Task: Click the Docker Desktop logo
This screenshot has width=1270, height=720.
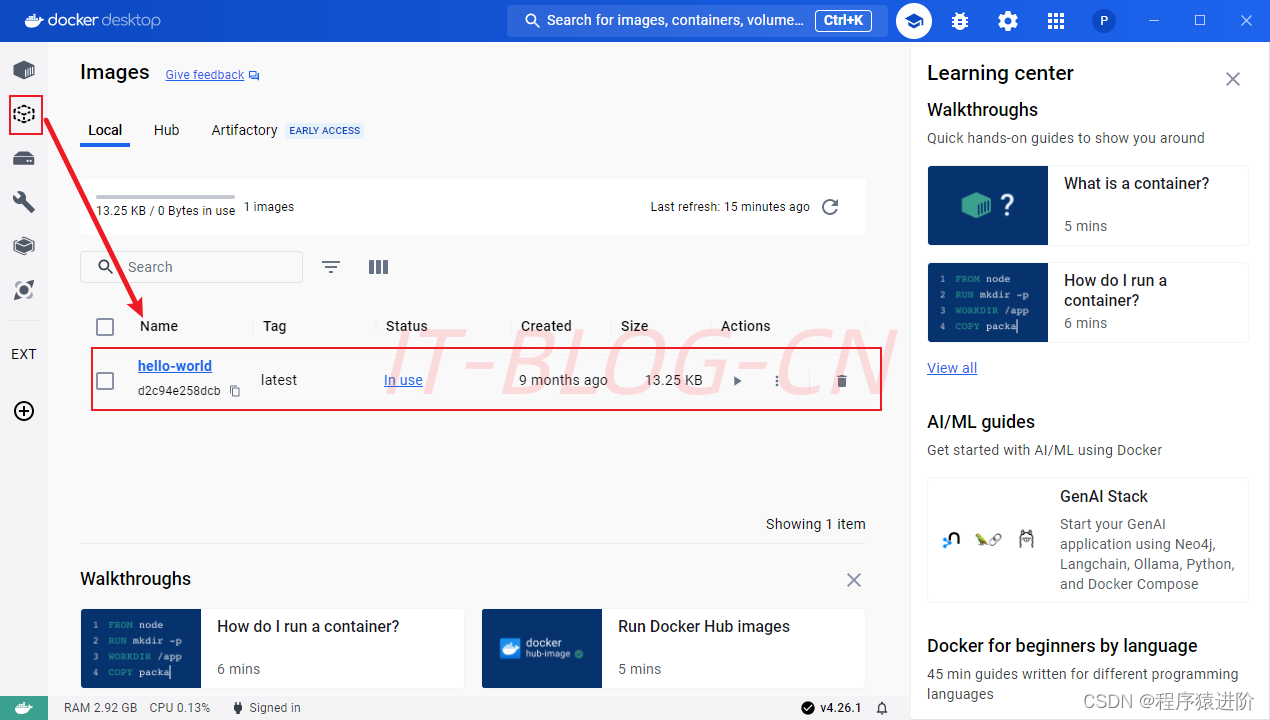Action: [92, 20]
